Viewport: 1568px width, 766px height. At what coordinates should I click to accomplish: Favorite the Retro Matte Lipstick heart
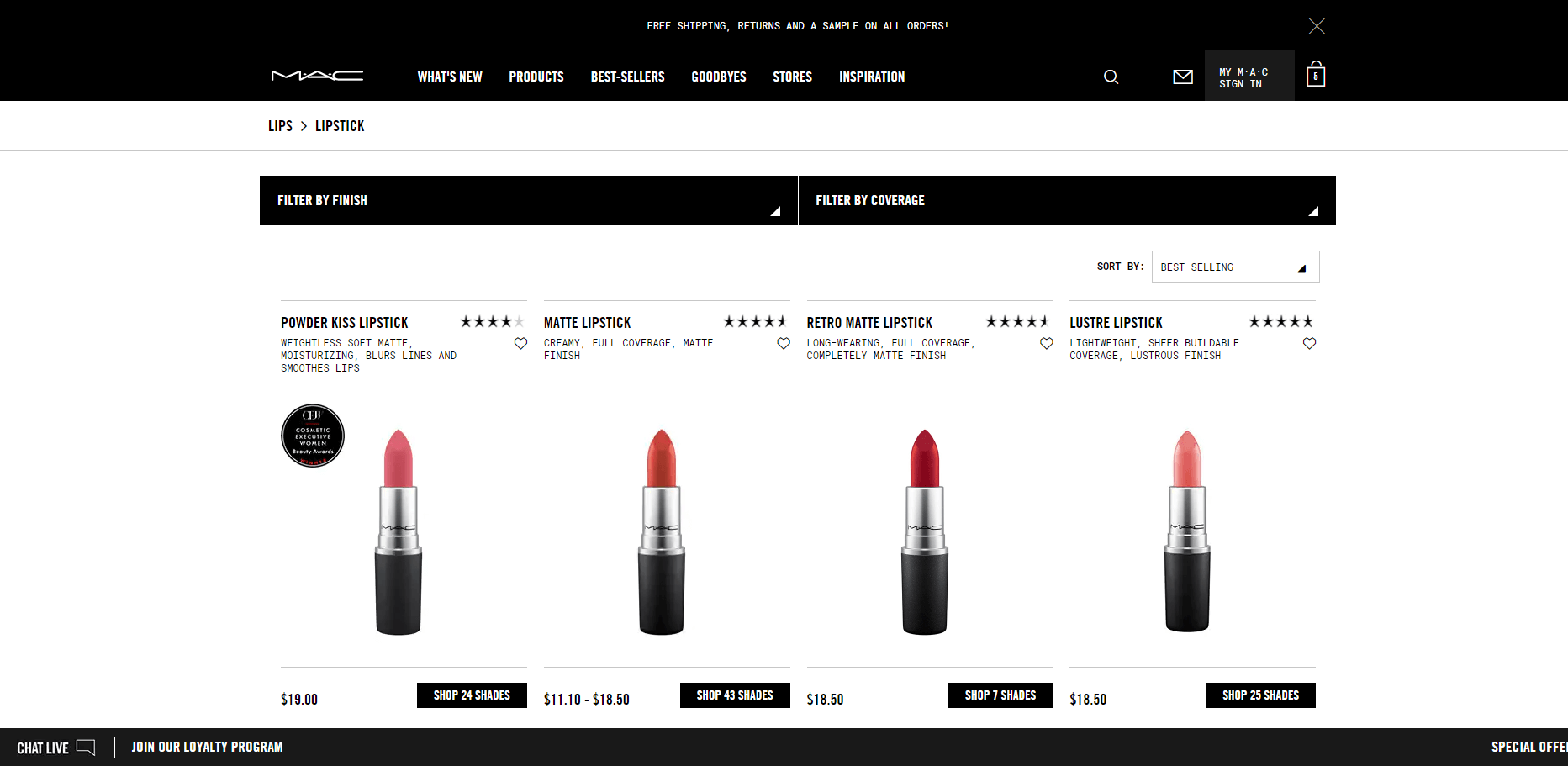(1047, 343)
